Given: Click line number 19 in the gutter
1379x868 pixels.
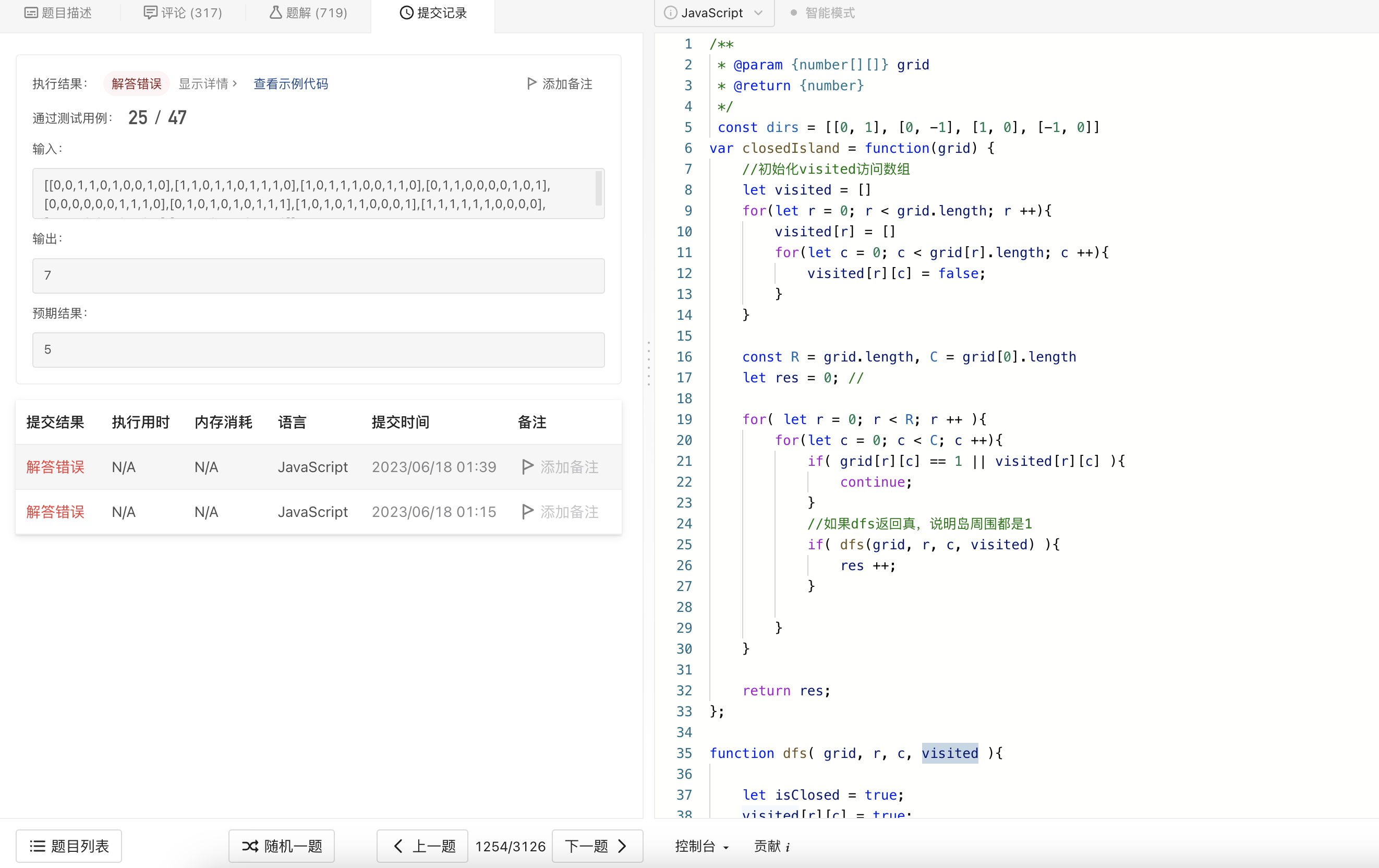Looking at the screenshot, I should pyautogui.click(x=684, y=419).
